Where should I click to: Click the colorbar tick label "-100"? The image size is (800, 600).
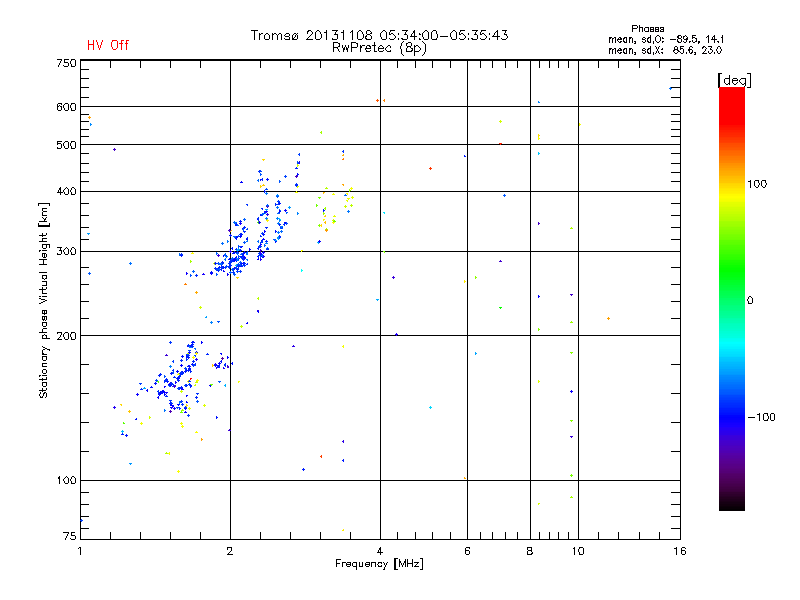pyautogui.click(x=762, y=417)
